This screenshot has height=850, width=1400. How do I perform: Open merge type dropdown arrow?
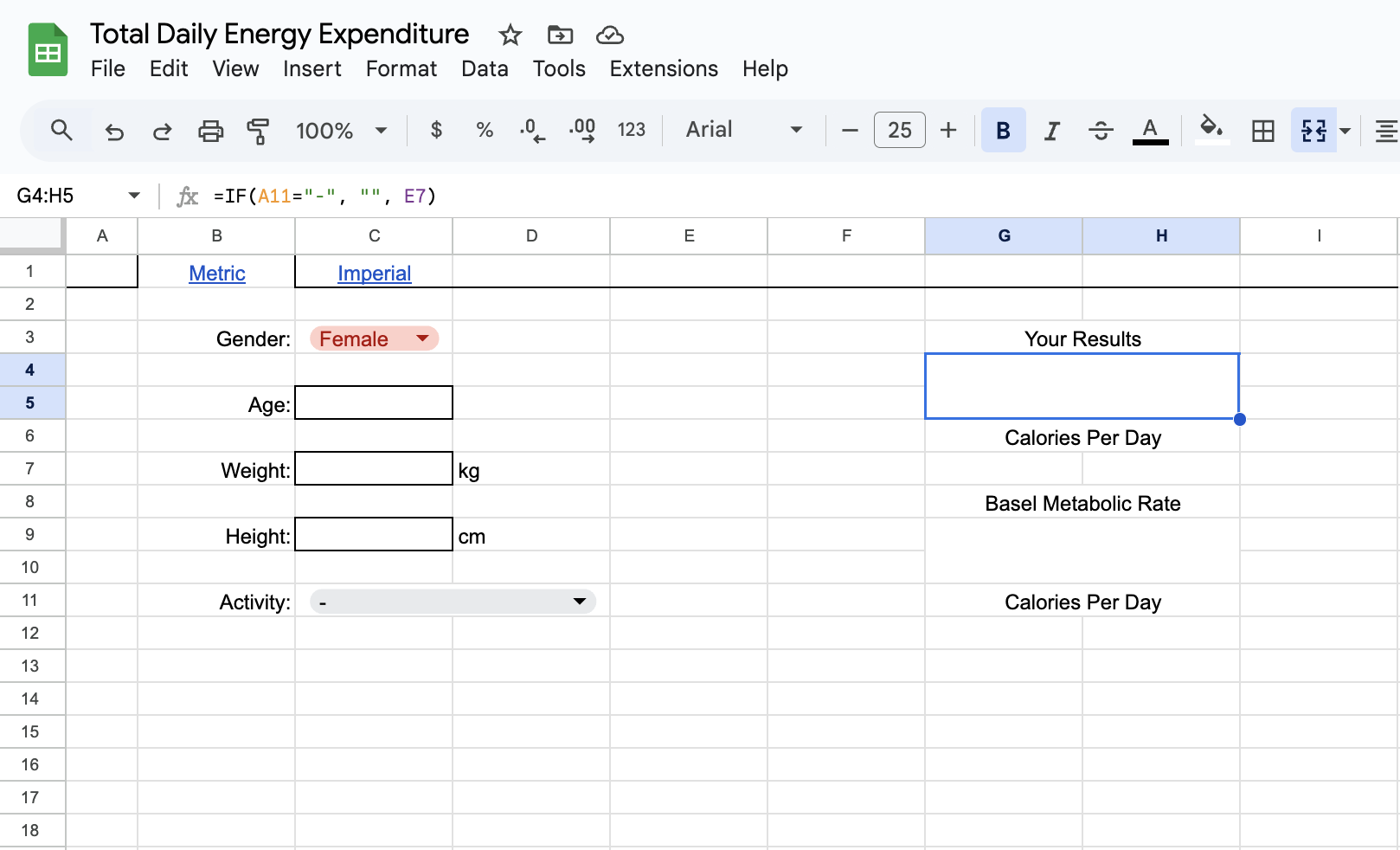pyautogui.click(x=1345, y=131)
